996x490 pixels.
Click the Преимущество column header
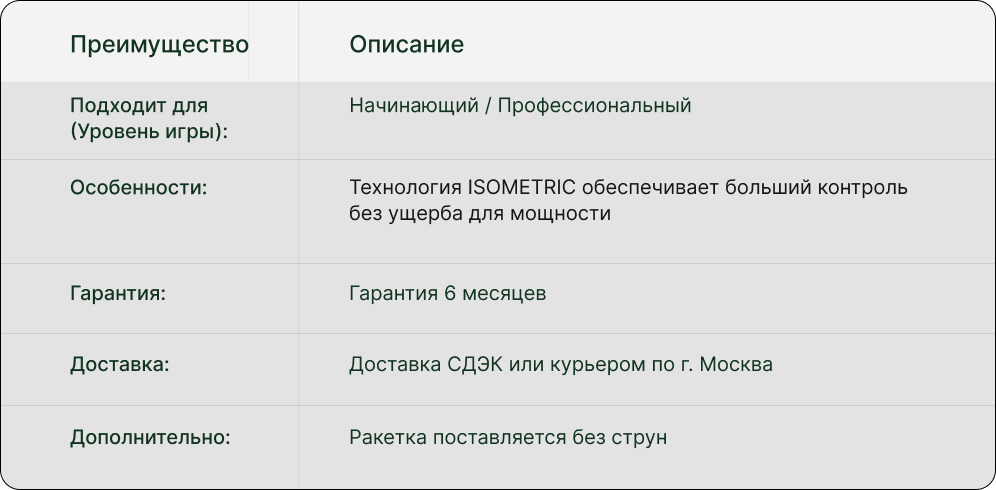pyautogui.click(x=159, y=45)
